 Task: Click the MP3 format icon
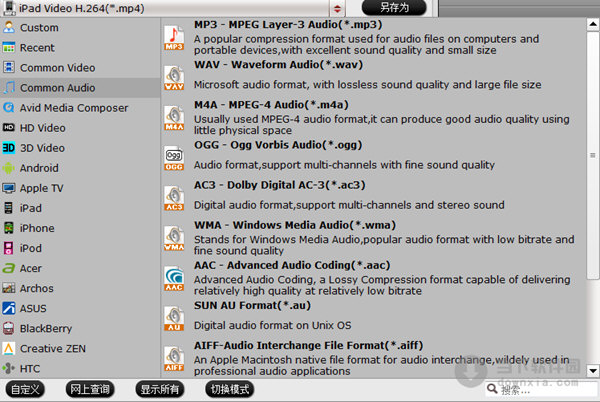(x=174, y=38)
